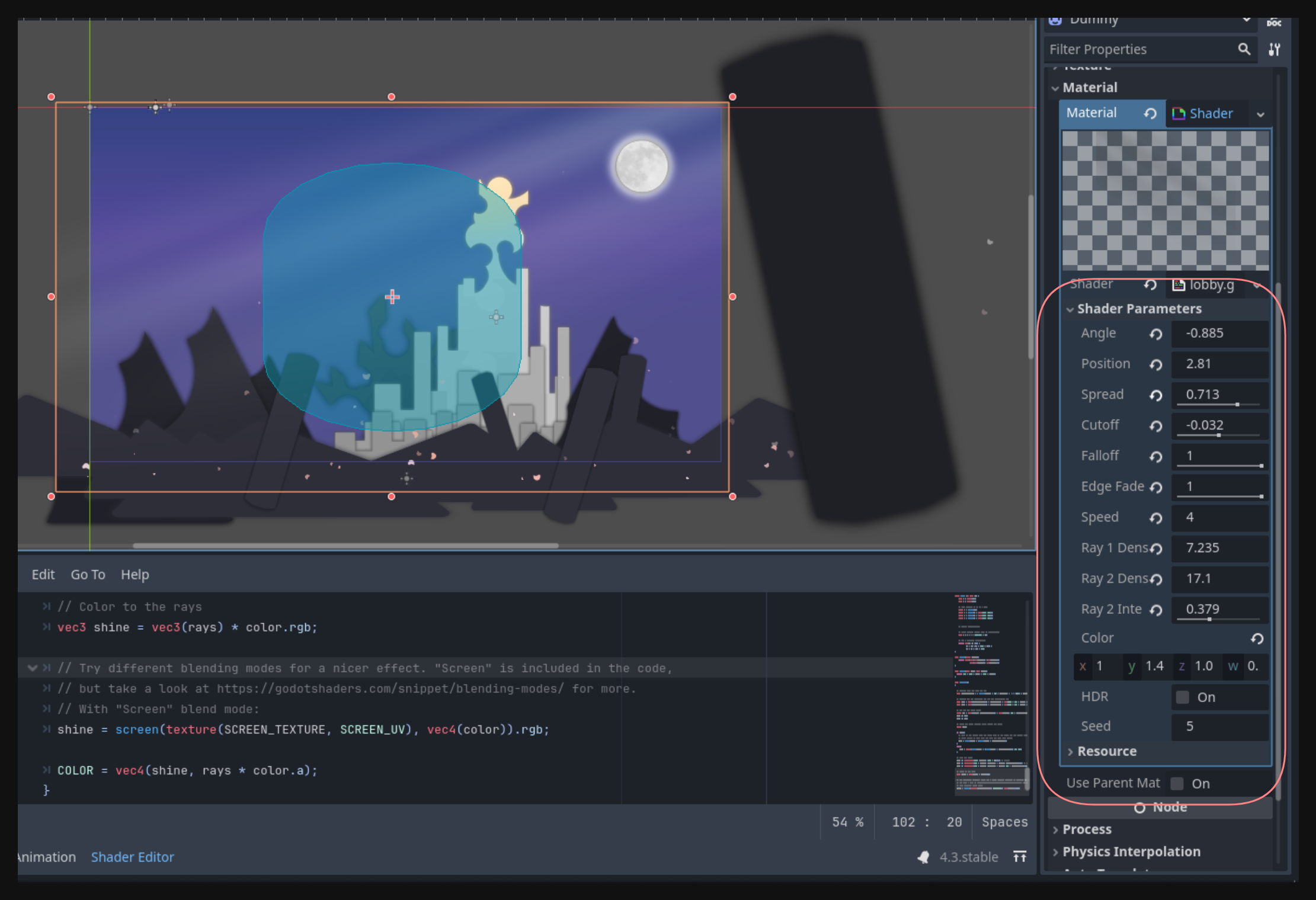The width and height of the screenshot is (1316, 900).
Task: Click the shader code minimap
Action: coord(991,694)
